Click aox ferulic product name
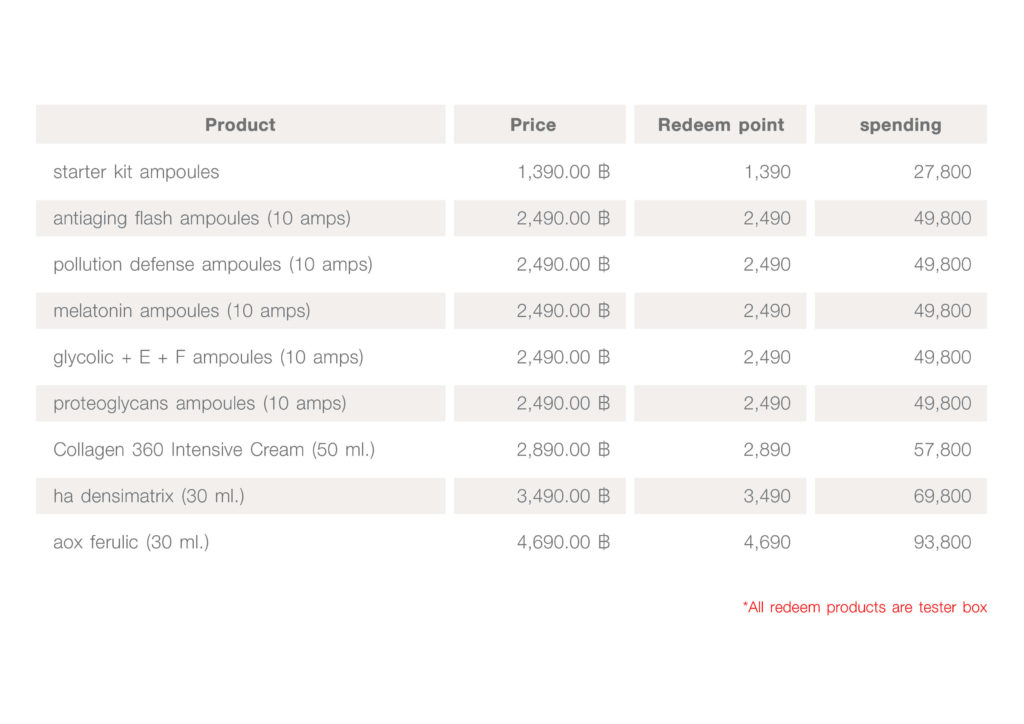This screenshot has width=1024, height=724. [x=131, y=543]
